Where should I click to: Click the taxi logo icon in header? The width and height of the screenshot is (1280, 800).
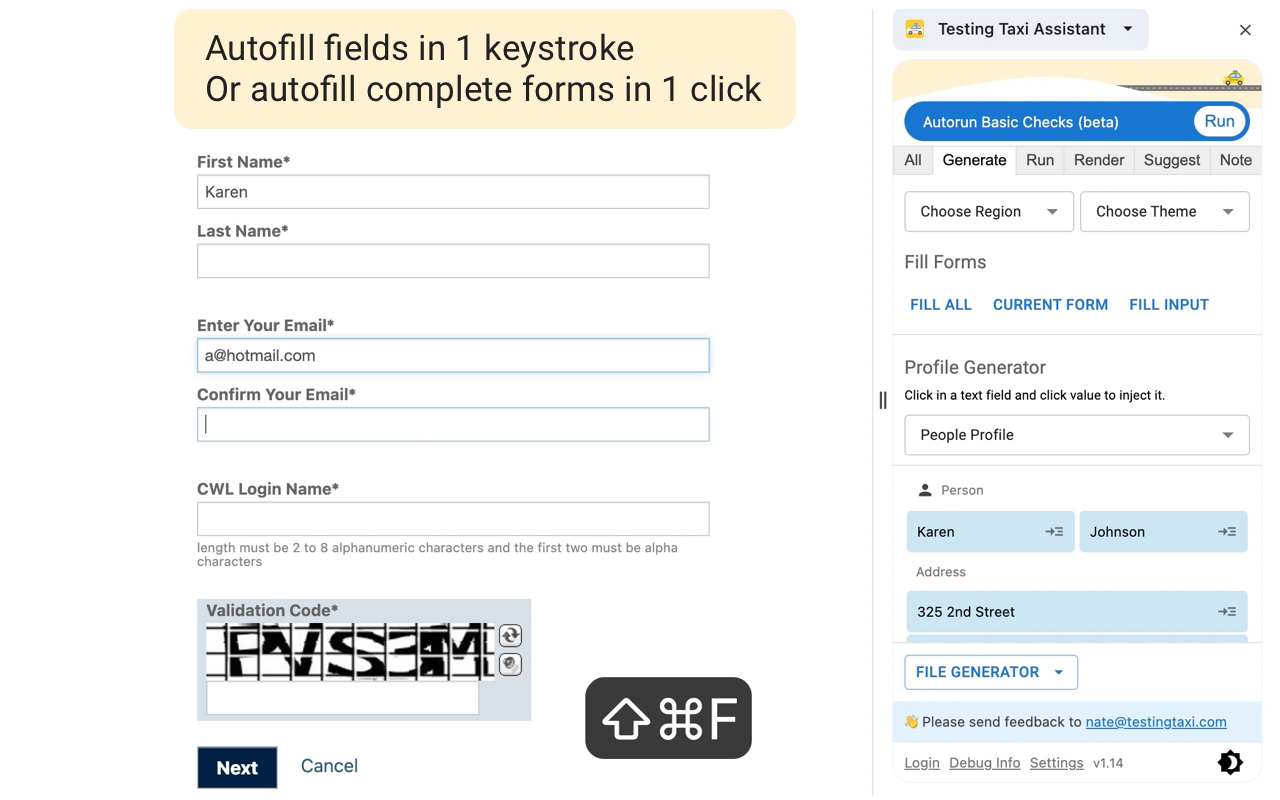(x=915, y=29)
